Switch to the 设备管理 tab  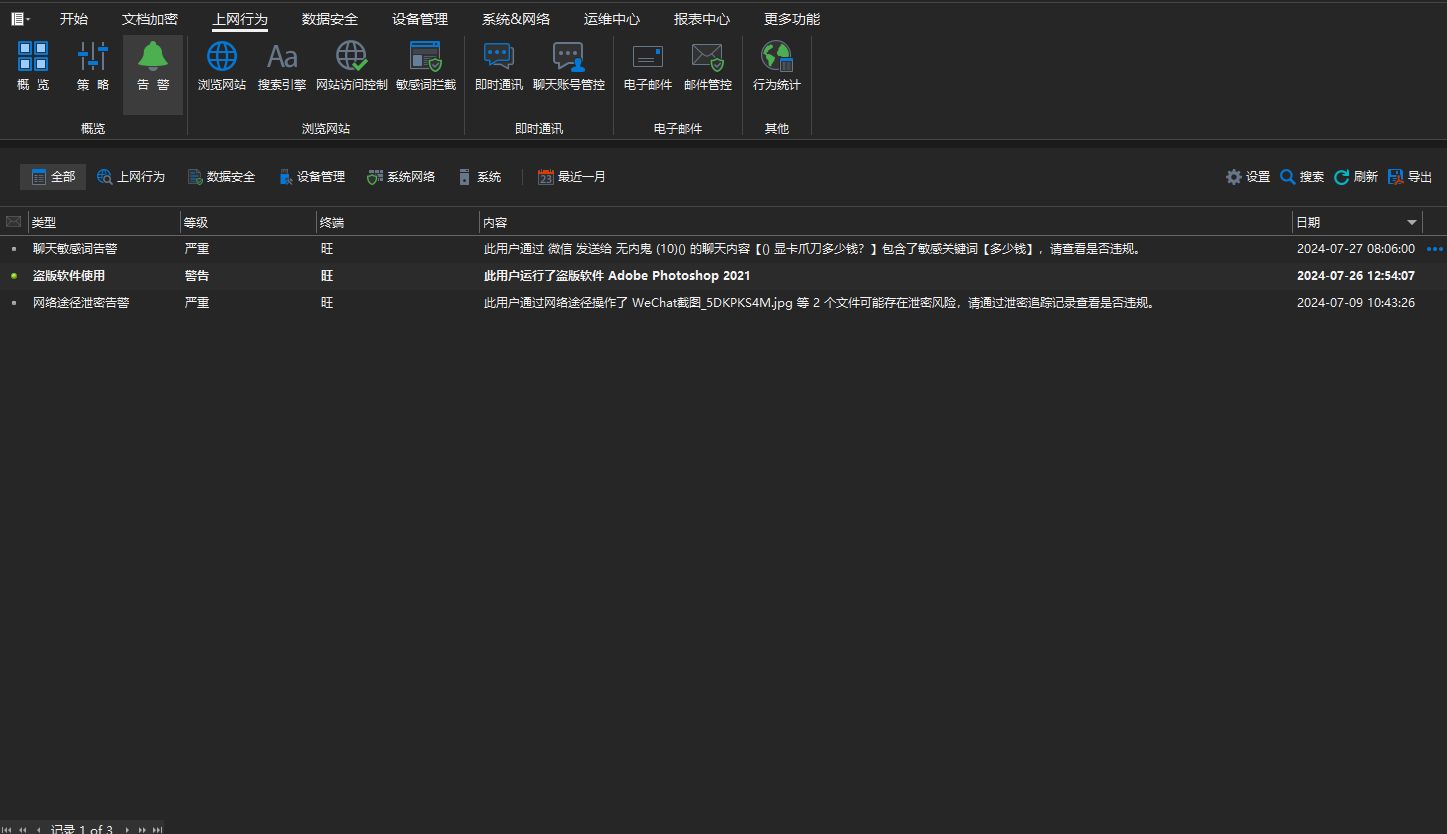420,19
